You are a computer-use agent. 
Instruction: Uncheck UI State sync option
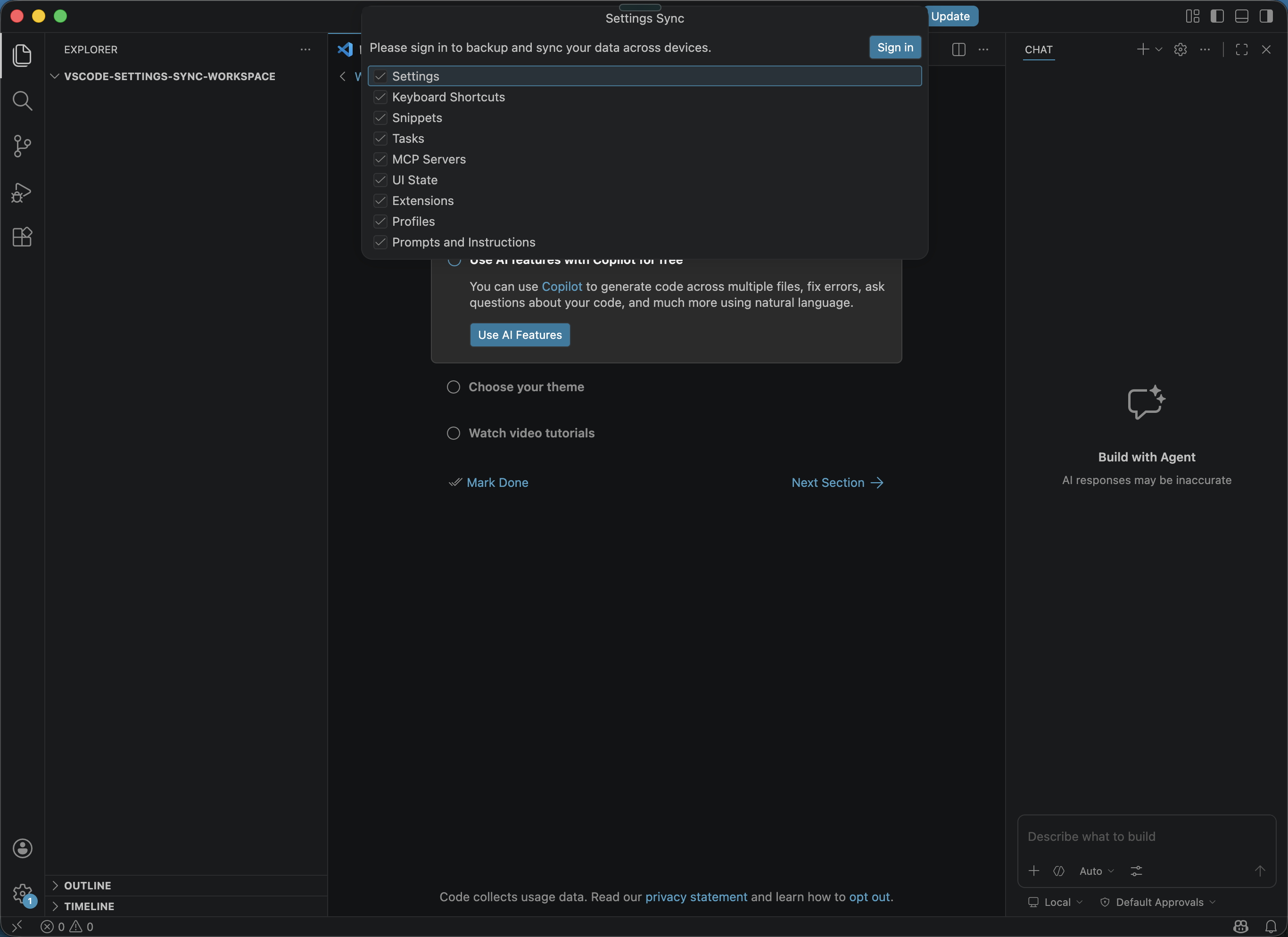point(380,180)
